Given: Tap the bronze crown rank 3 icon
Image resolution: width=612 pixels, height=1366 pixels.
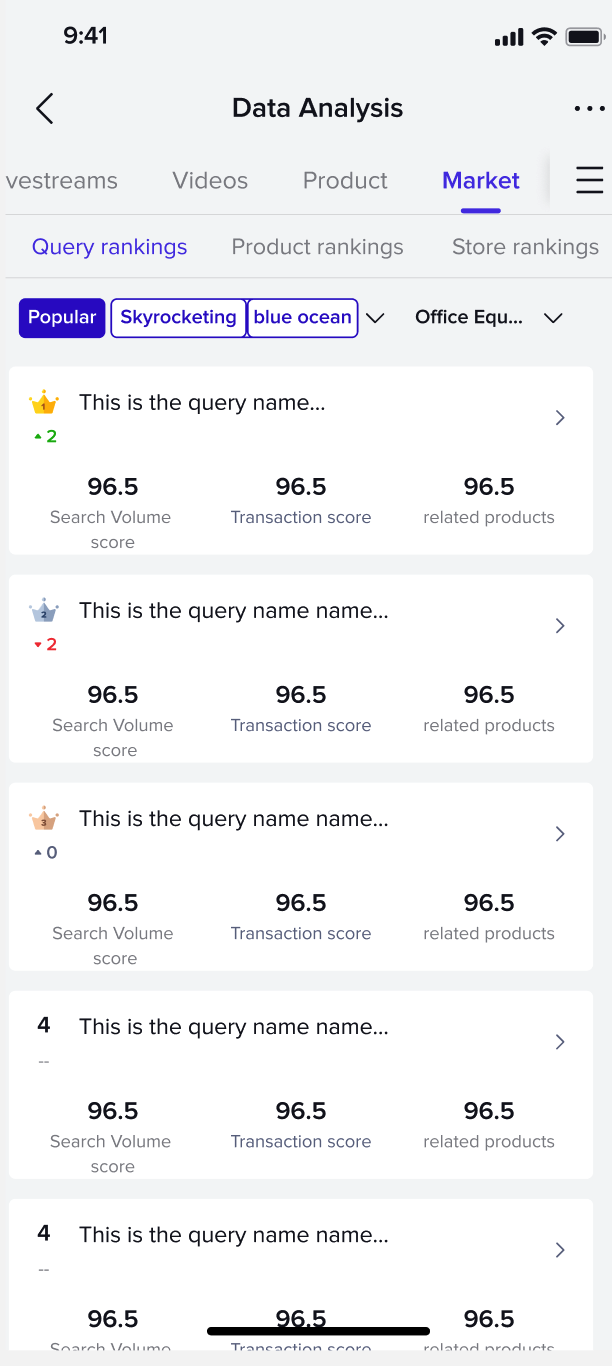Looking at the screenshot, I should [44, 819].
